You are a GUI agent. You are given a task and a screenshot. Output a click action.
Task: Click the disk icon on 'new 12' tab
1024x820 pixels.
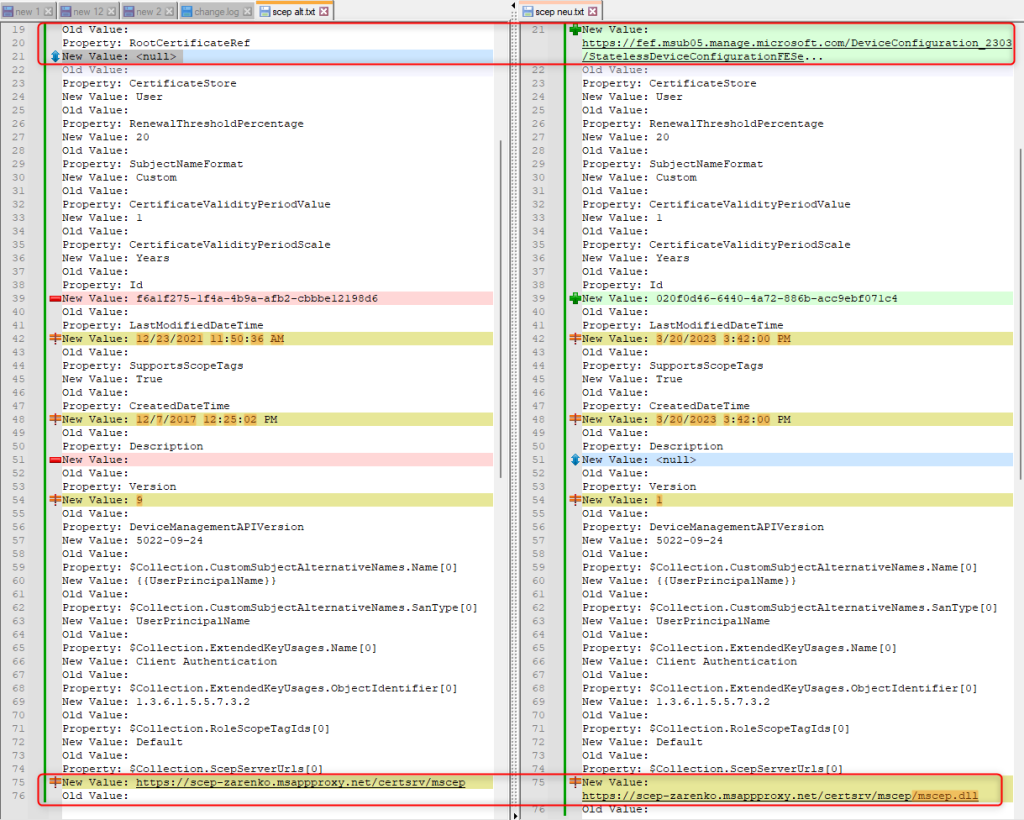pyautogui.click(x=66, y=12)
